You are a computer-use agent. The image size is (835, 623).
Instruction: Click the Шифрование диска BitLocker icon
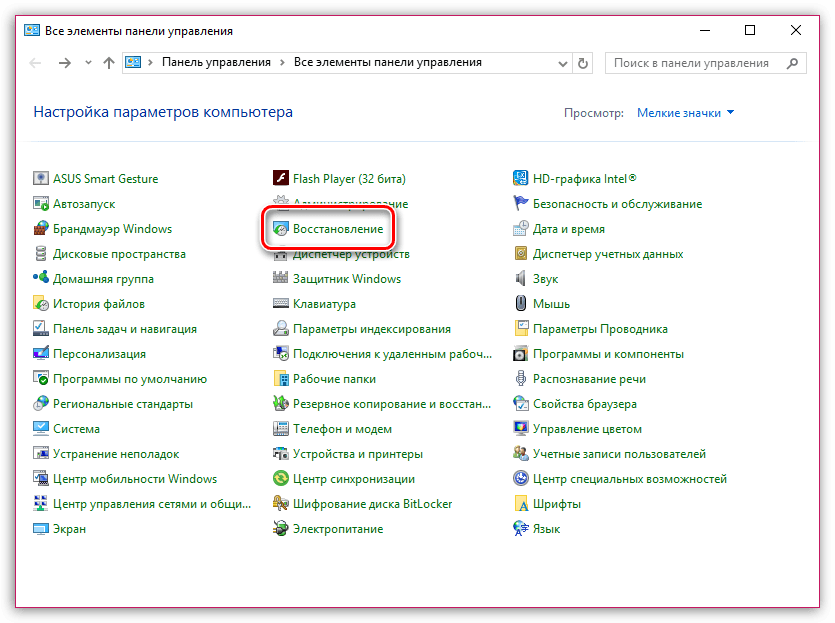[281, 504]
